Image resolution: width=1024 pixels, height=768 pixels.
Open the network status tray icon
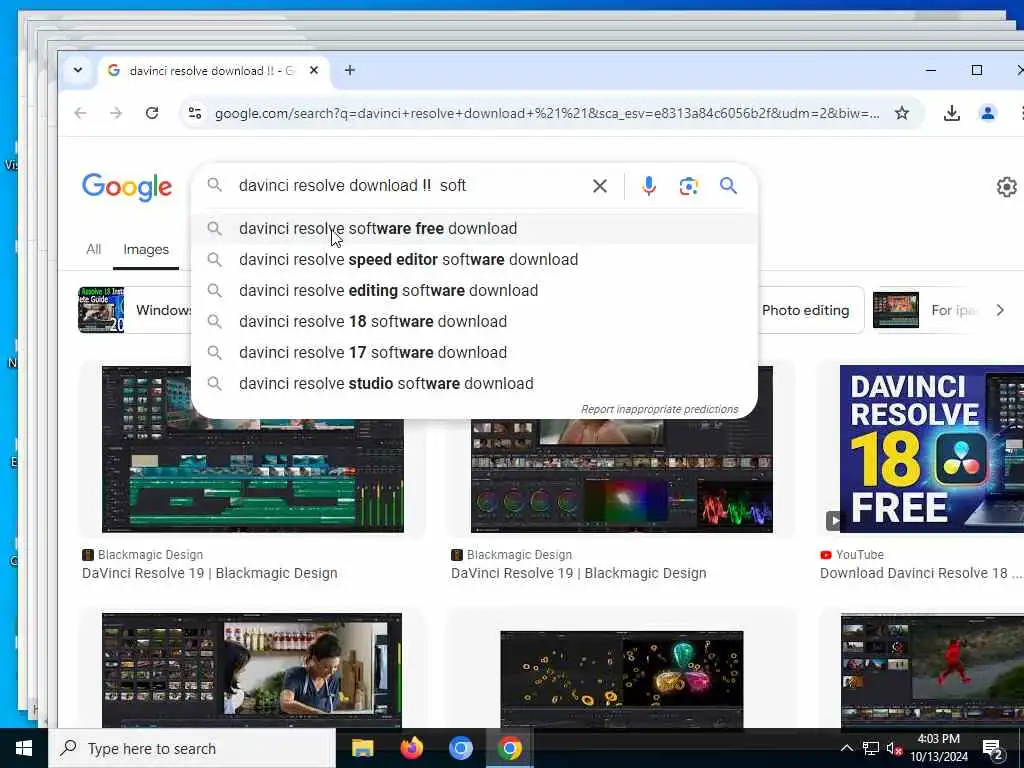pos(871,748)
